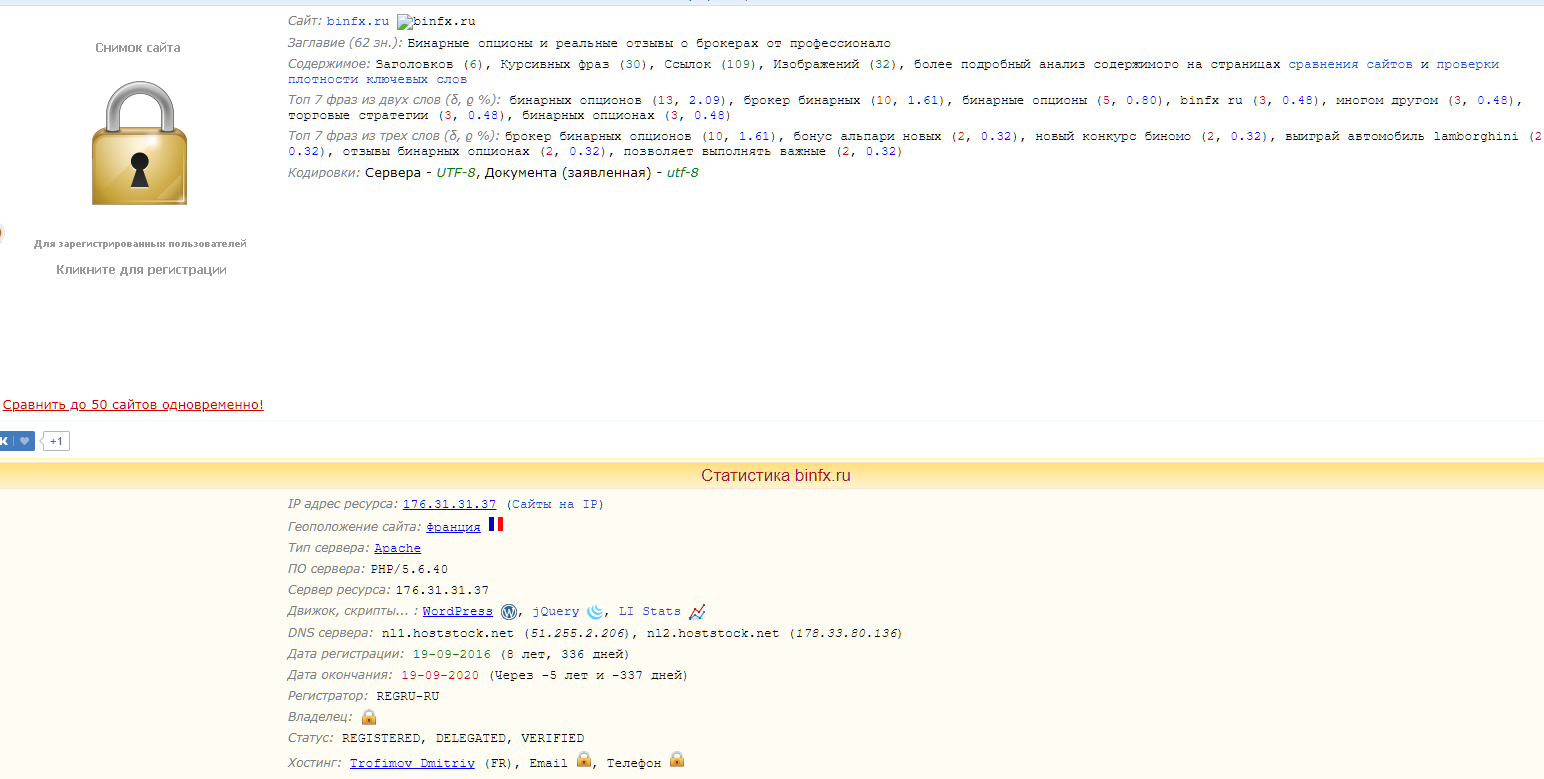Click the Франция geolocation link
This screenshot has height=779, width=1544.
(x=453, y=527)
